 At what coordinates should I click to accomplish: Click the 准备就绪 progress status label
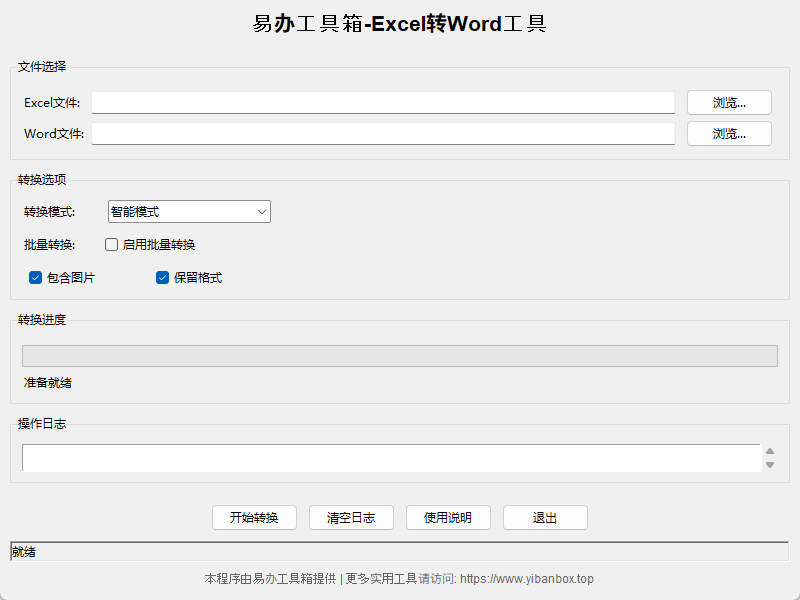[48, 383]
